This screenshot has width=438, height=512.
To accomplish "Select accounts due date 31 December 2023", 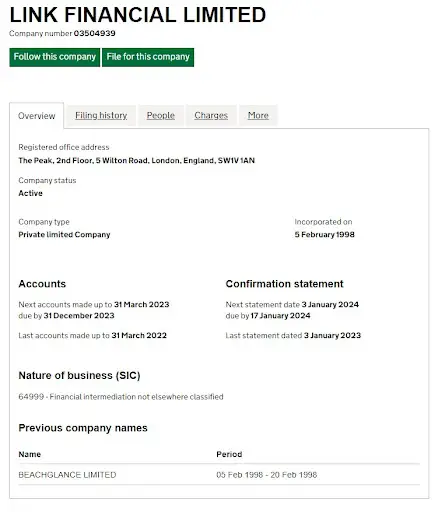I will point(79,316).
